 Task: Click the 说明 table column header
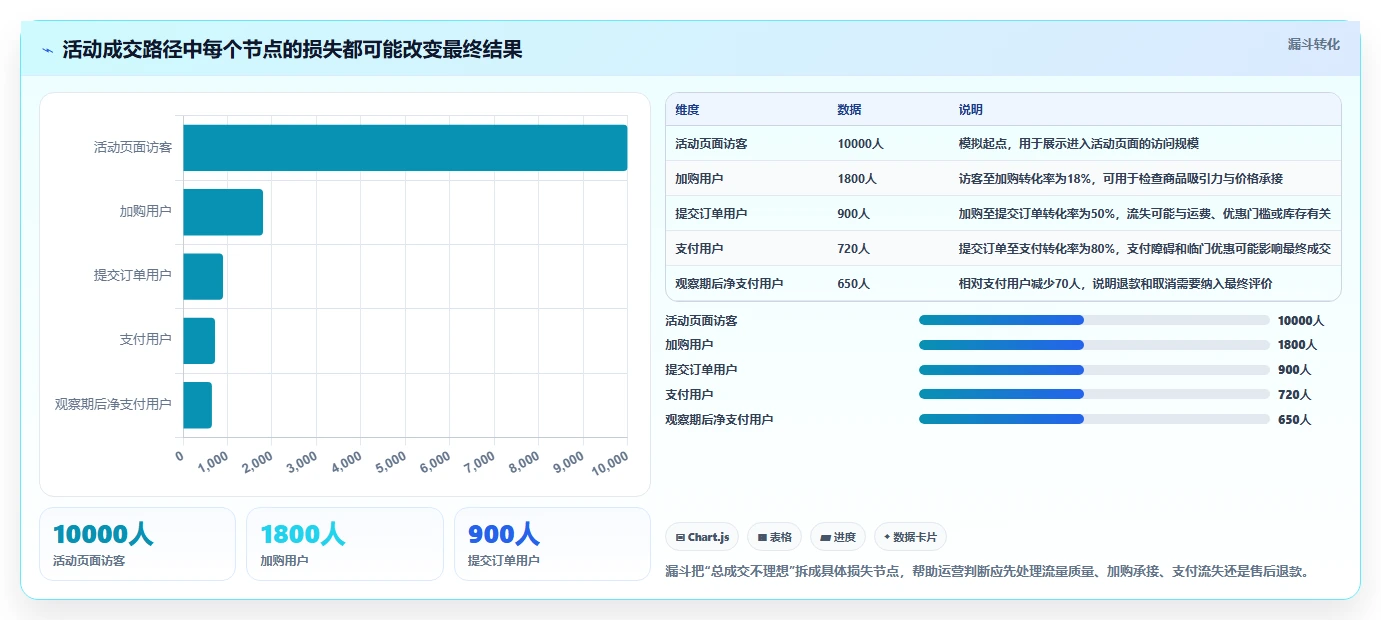970,110
